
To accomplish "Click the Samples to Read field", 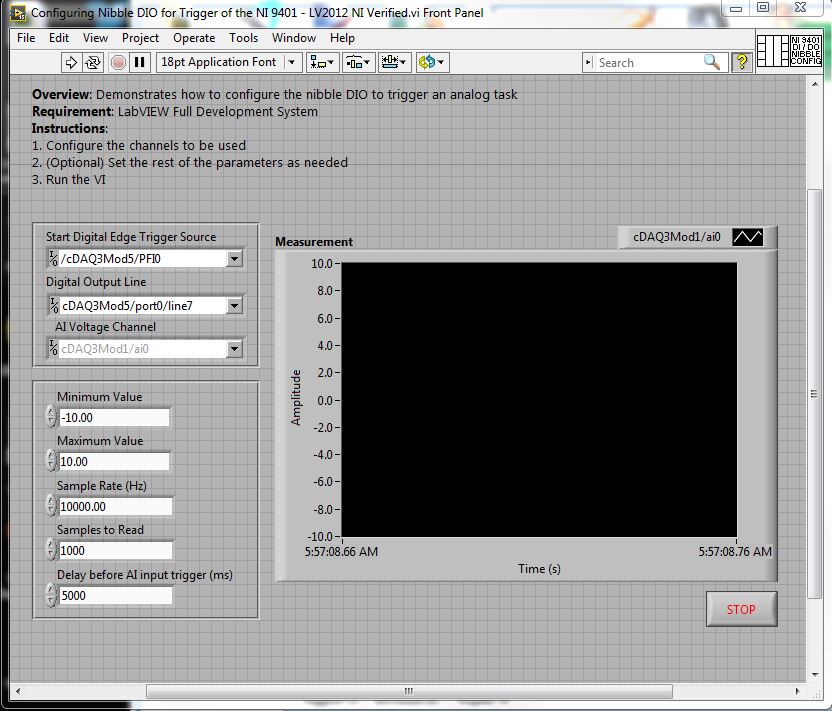I will point(115,550).
